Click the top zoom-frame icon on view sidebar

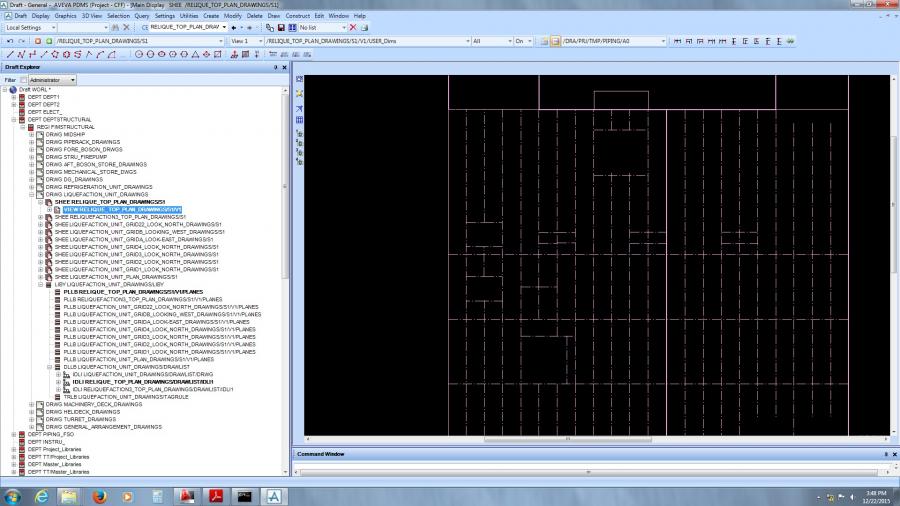click(x=299, y=79)
